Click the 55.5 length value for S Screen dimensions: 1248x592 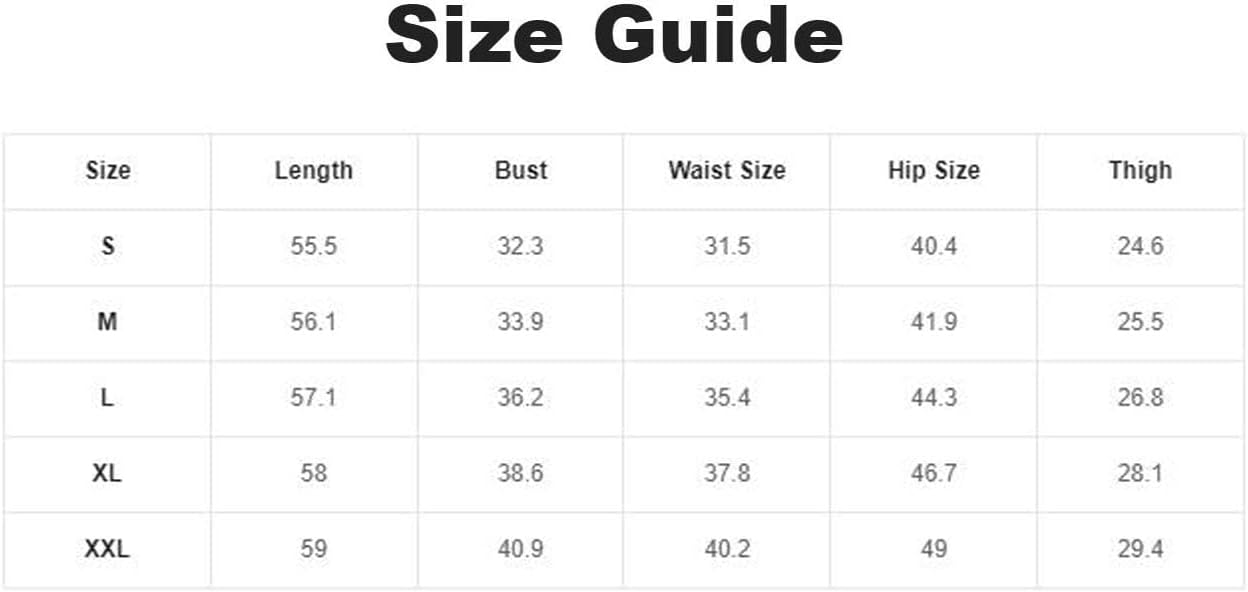pyautogui.click(x=314, y=246)
